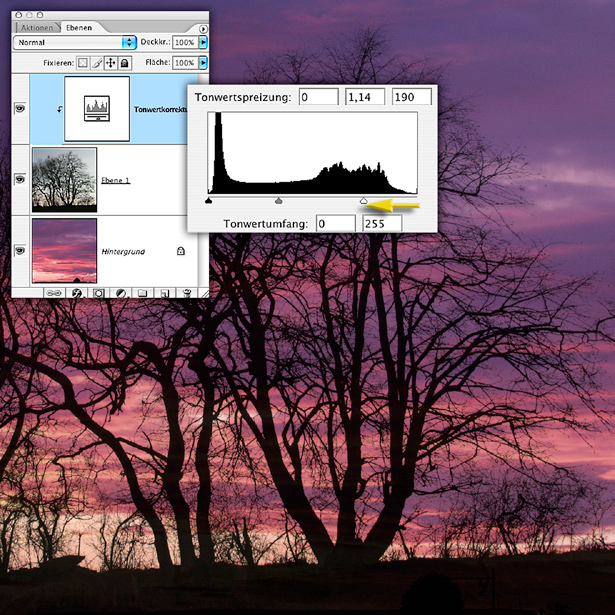This screenshot has height=615, width=615.
Task: Click the link layers icon
Action: [x=54, y=293]
